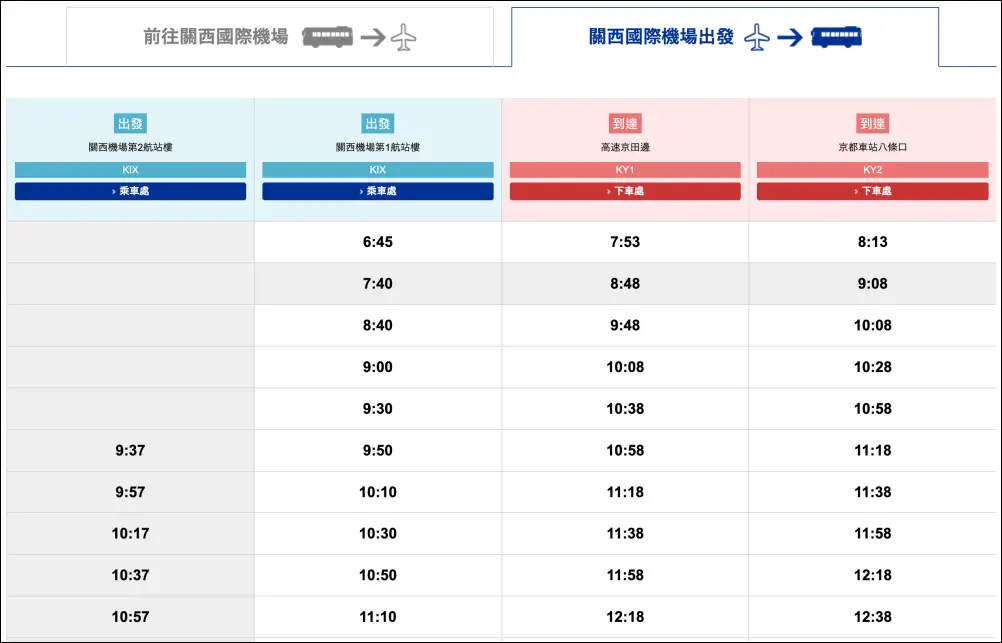Click the blue bus icon in the active tab
This screenshot has height=643, width=1002.
click(836, 38)
